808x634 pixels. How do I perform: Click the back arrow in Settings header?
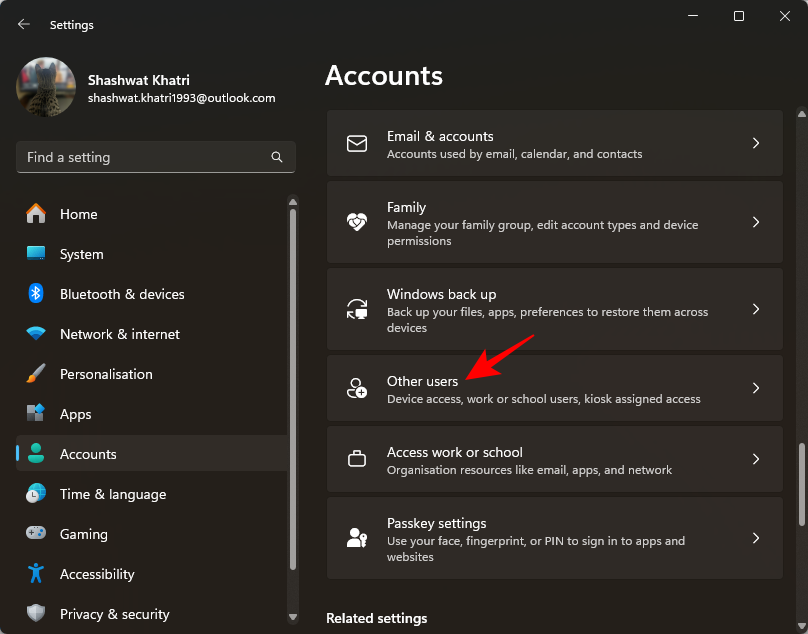(24, 24)
